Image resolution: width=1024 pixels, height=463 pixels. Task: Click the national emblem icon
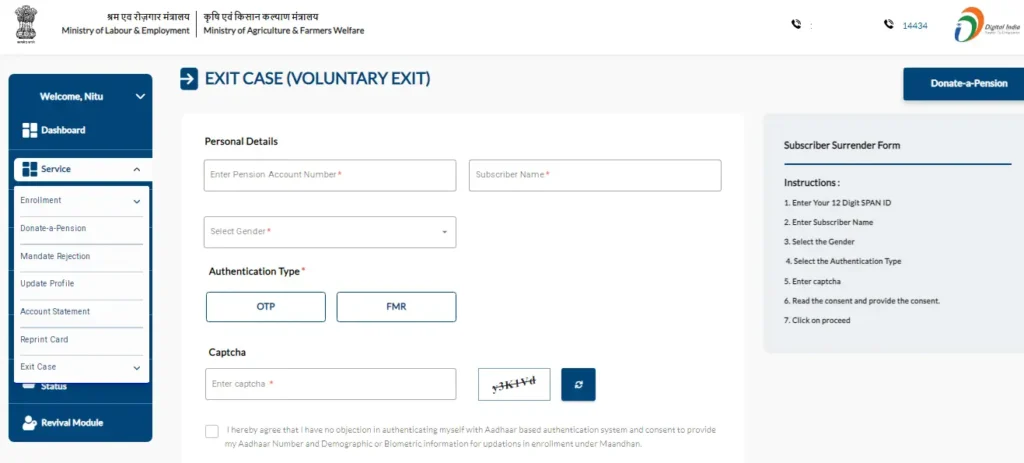click(25, 24)
